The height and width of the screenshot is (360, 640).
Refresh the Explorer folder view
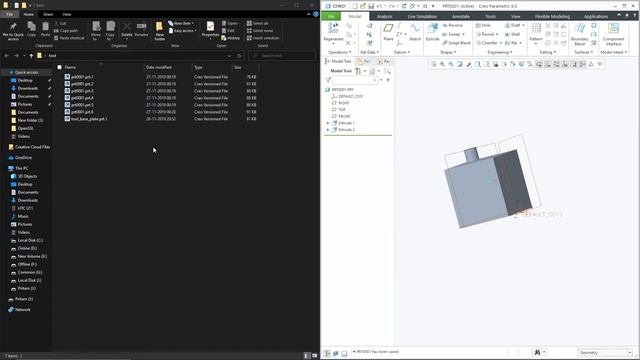click(x=239, y=56)
